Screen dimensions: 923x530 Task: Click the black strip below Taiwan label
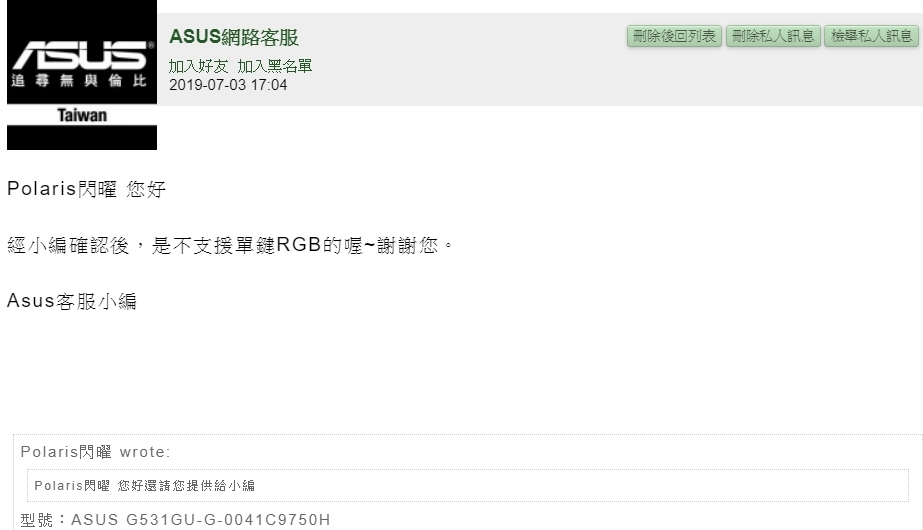82,138
